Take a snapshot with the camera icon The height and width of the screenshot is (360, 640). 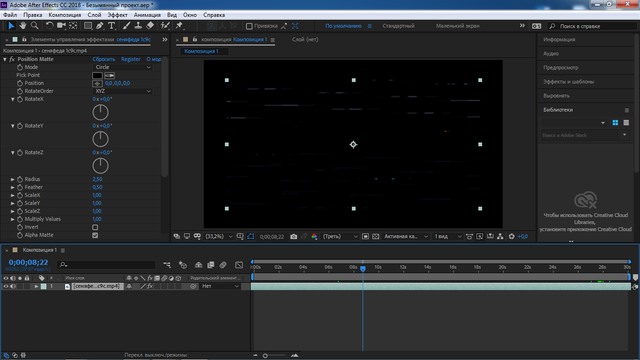click(x=293, y=237)
